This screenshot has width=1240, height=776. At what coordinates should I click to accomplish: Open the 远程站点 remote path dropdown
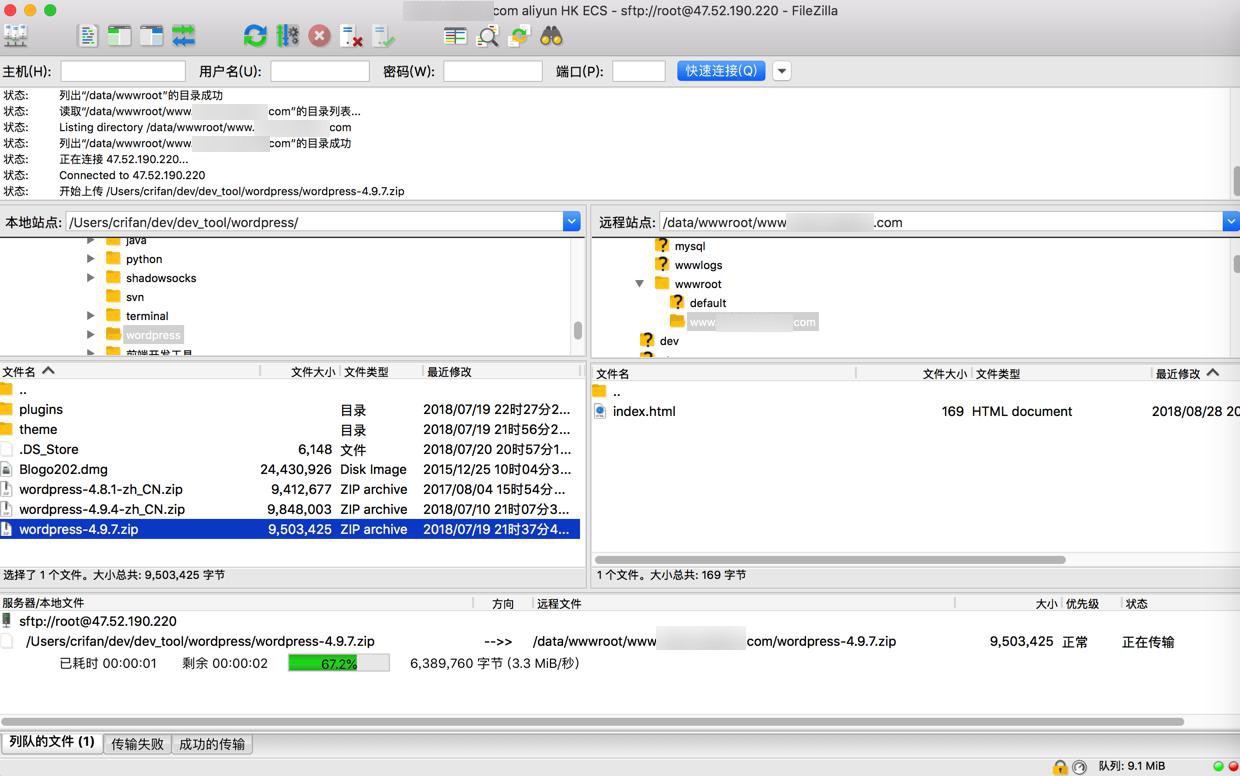[1231, 222]
